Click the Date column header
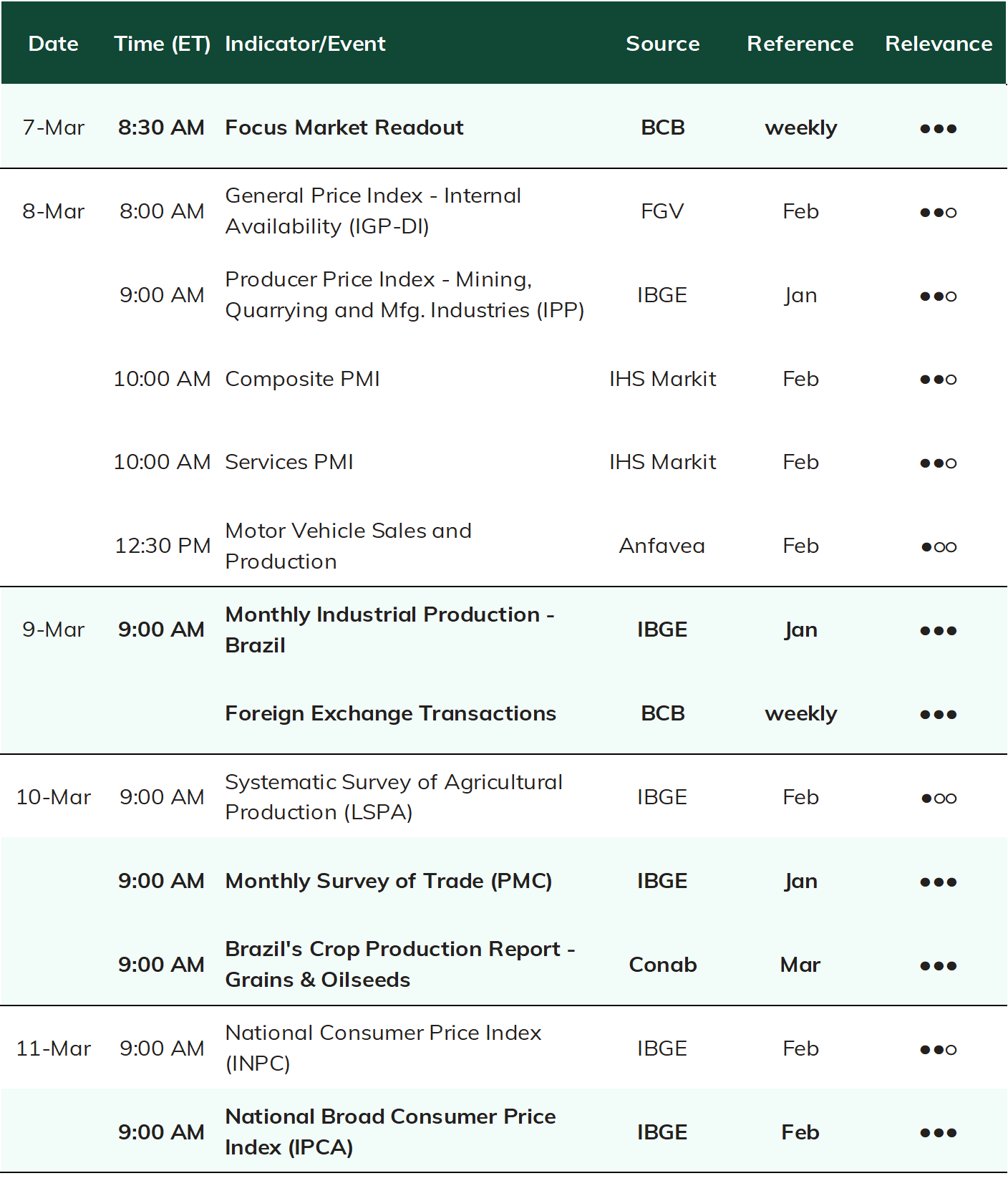Image resolution: width=1008 pixels, height=1196 pixels. (x=54, y=44)
